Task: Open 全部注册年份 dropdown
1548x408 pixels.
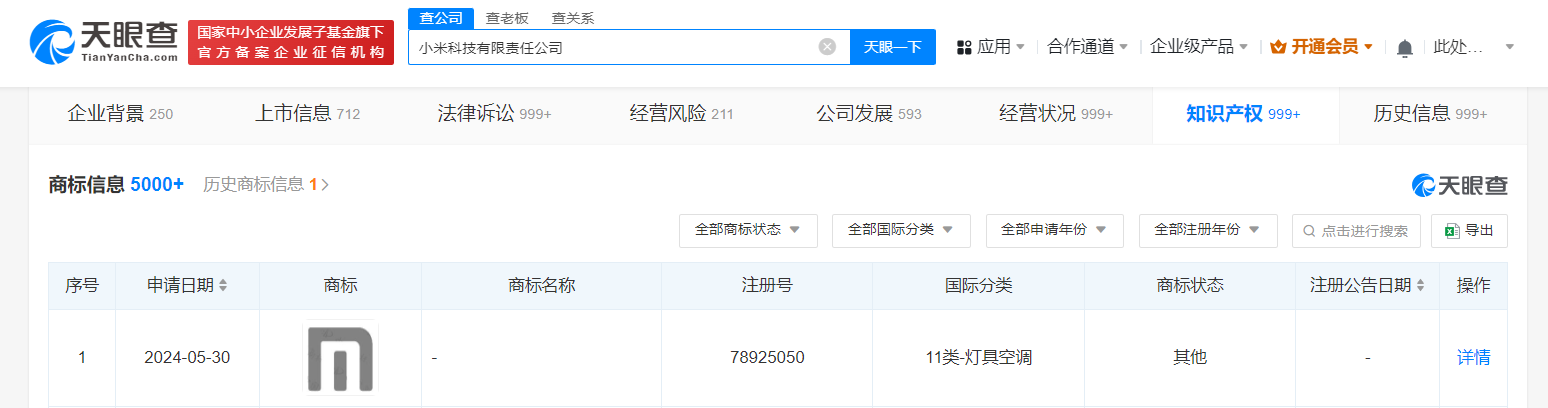Action: tap(1208, 231)
